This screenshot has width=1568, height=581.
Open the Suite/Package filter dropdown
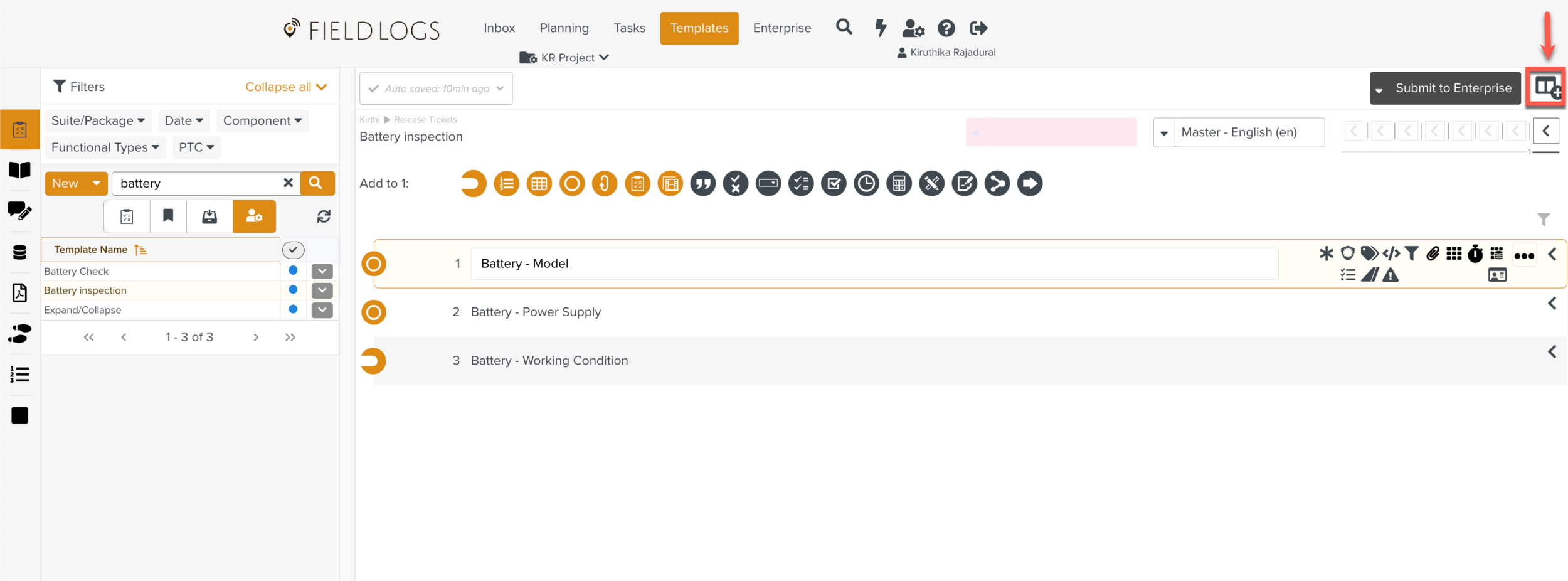pyautogui.click(x=98, y=120)
